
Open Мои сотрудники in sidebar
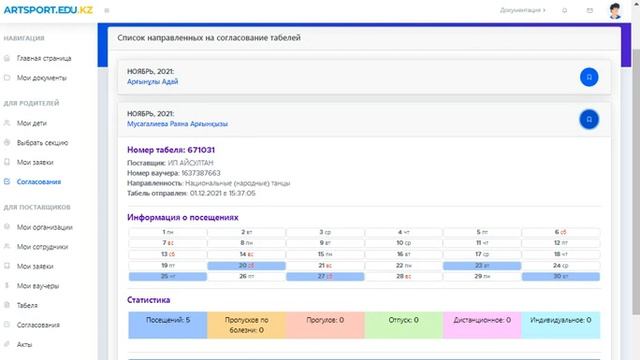click(42, 247)
